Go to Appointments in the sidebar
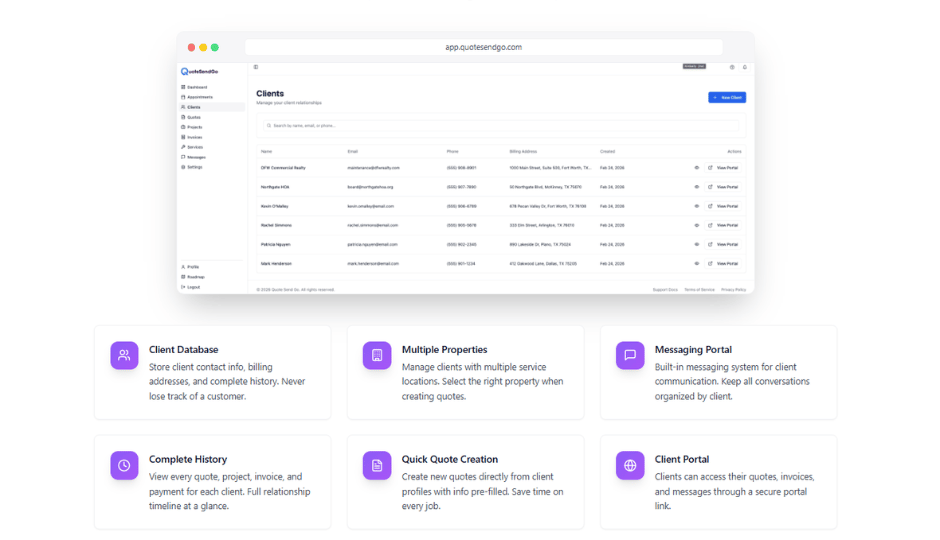The width and height of the screenshot is (940, 540). pos(197,97)
